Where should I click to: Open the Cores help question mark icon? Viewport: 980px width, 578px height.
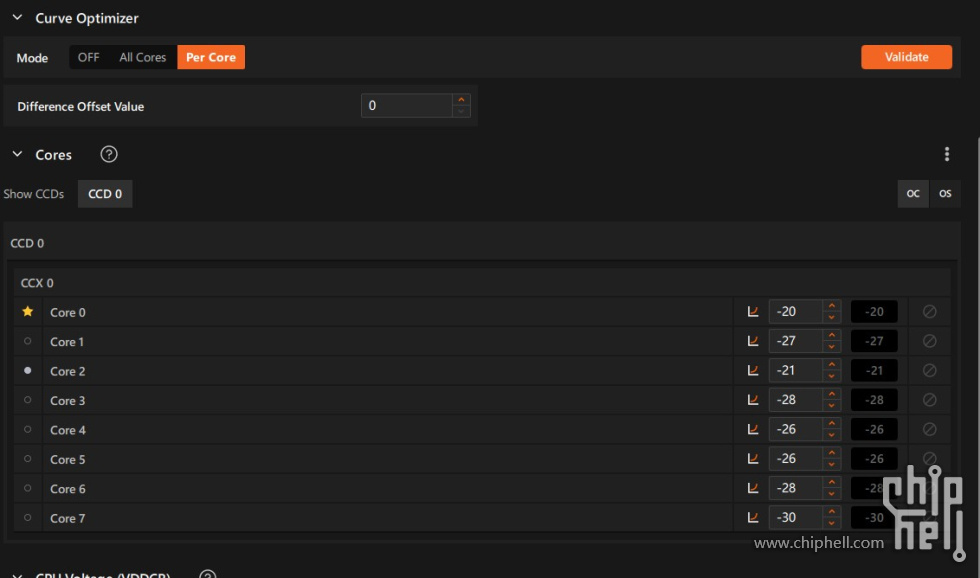pyautogui.click(x=109, y=154)
